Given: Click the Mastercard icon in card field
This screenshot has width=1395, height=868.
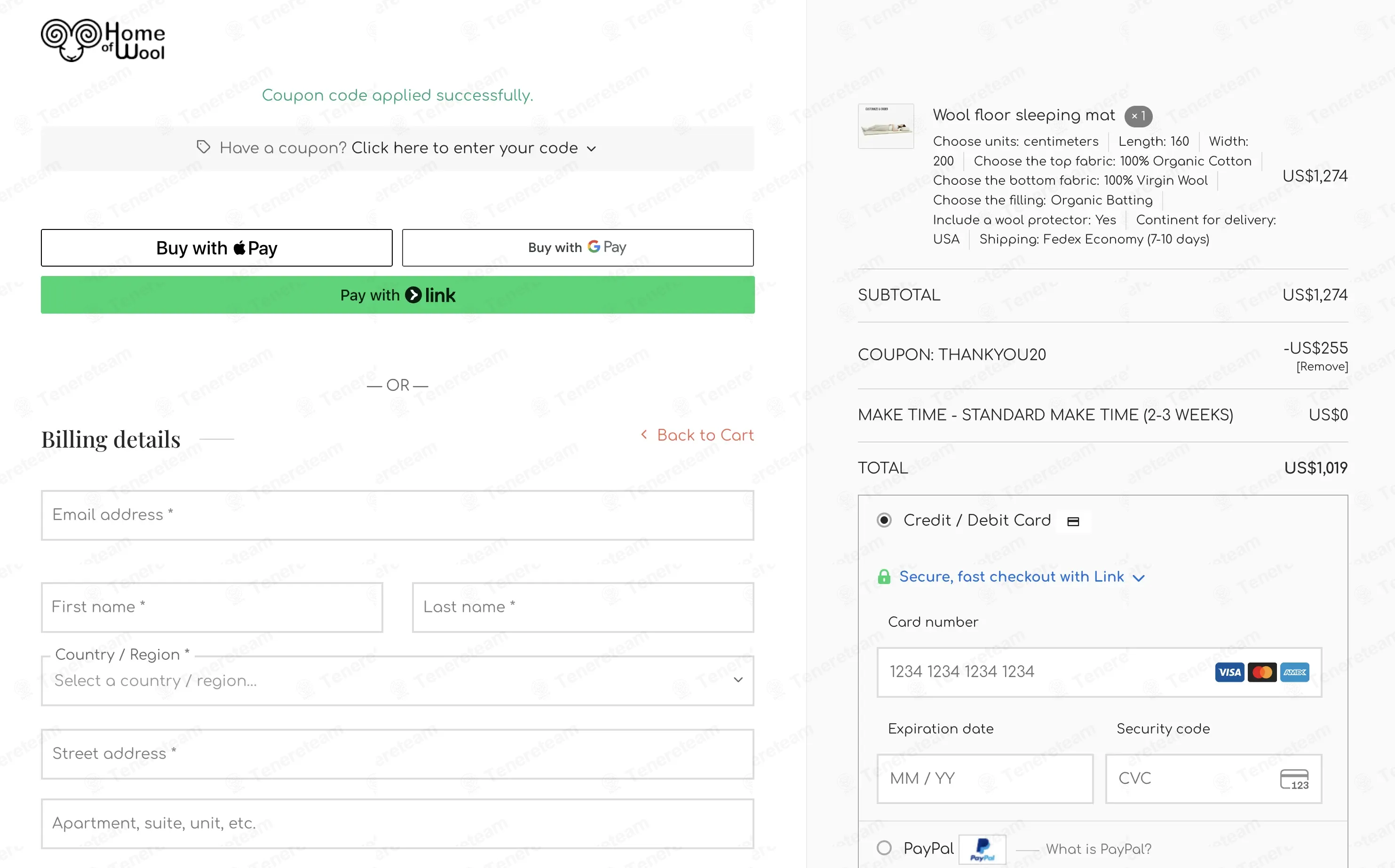Looking at the screenshot, I should [1262, 672].
